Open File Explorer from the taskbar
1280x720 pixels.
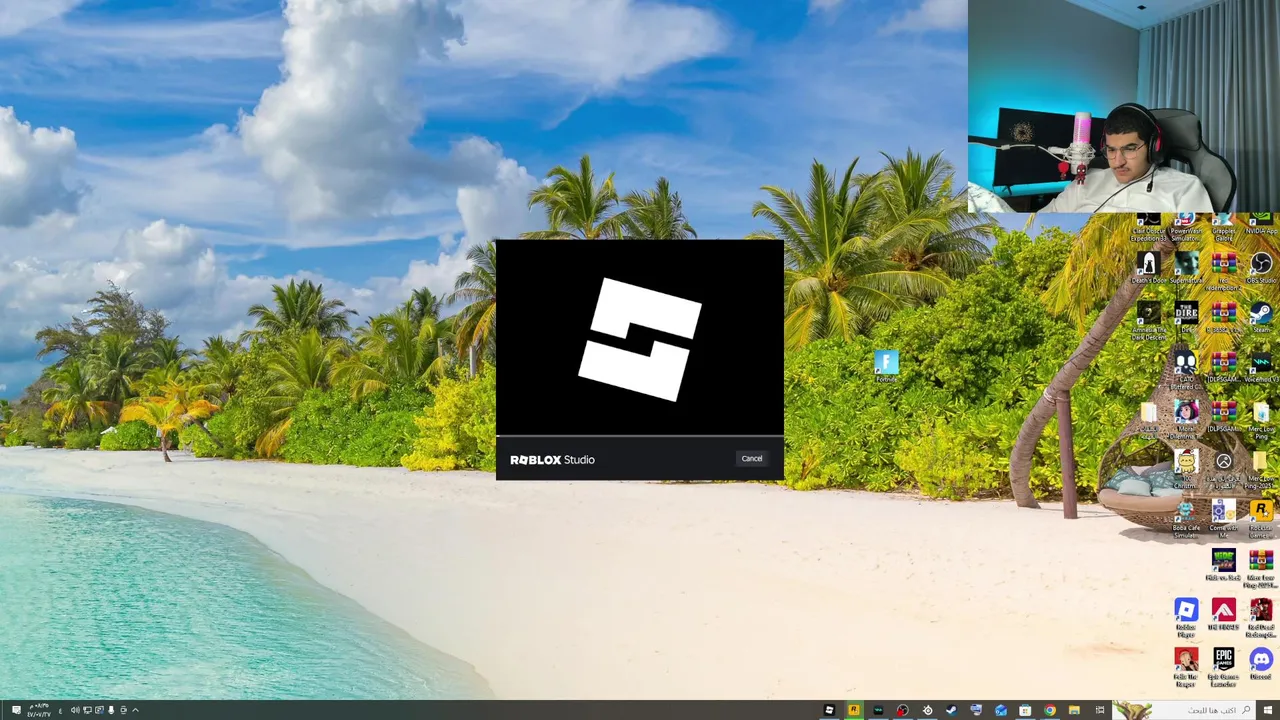coord(1074,710)
